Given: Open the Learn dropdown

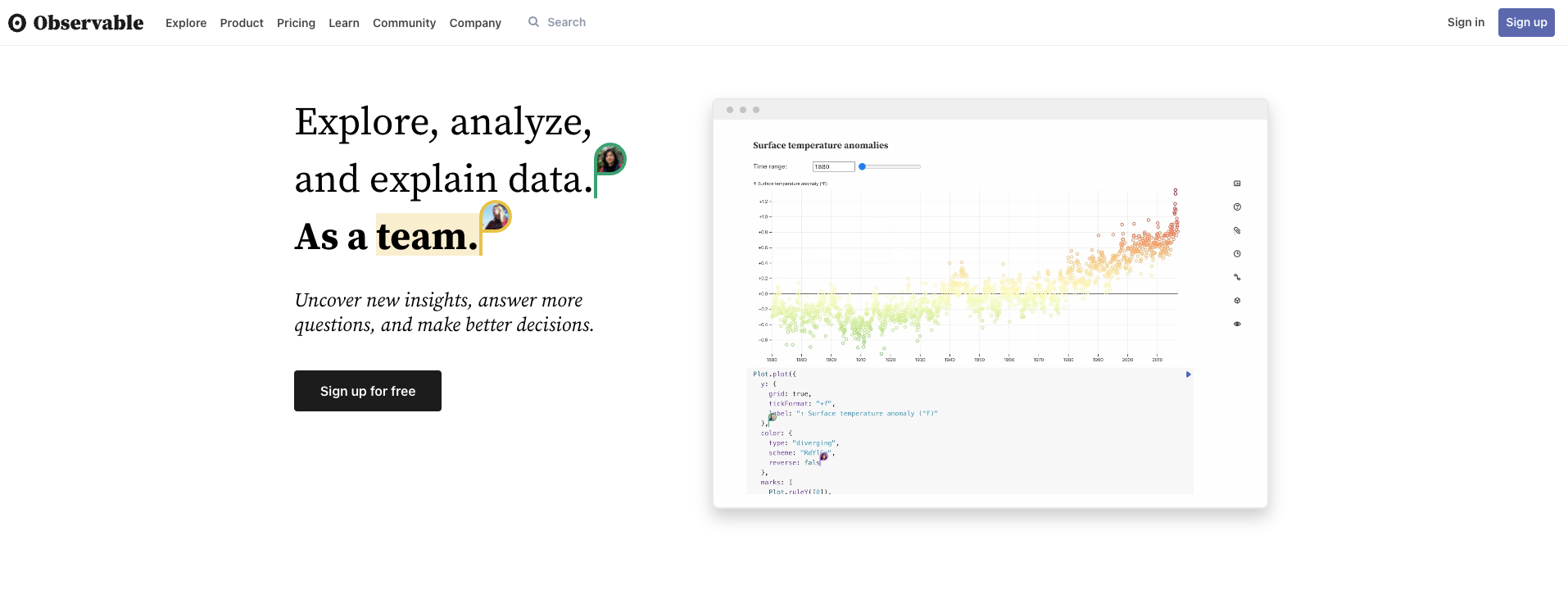Looking at the screenshot, I should [343, 23].
